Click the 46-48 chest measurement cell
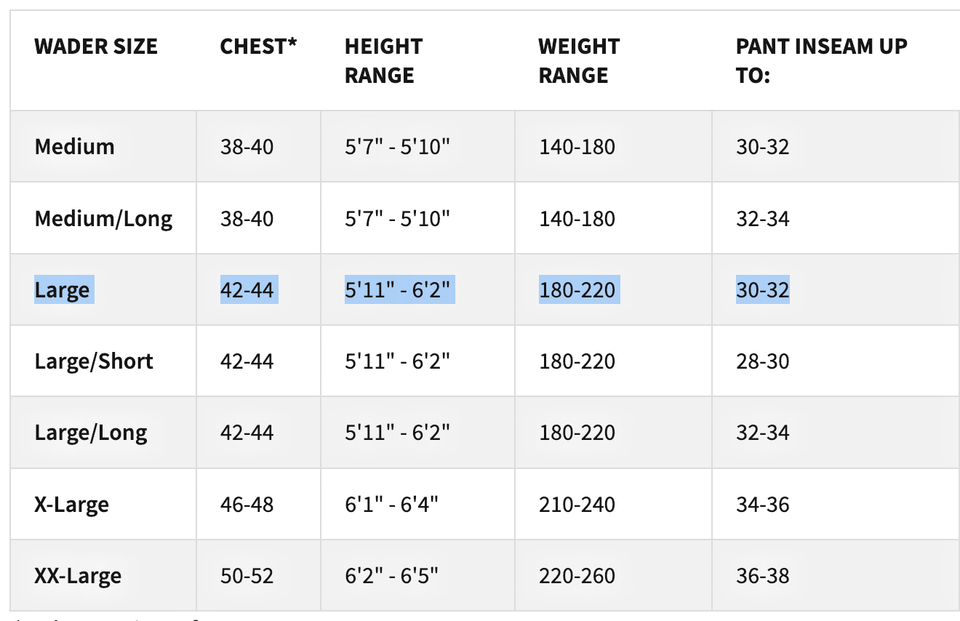 [x=247, y=505]
